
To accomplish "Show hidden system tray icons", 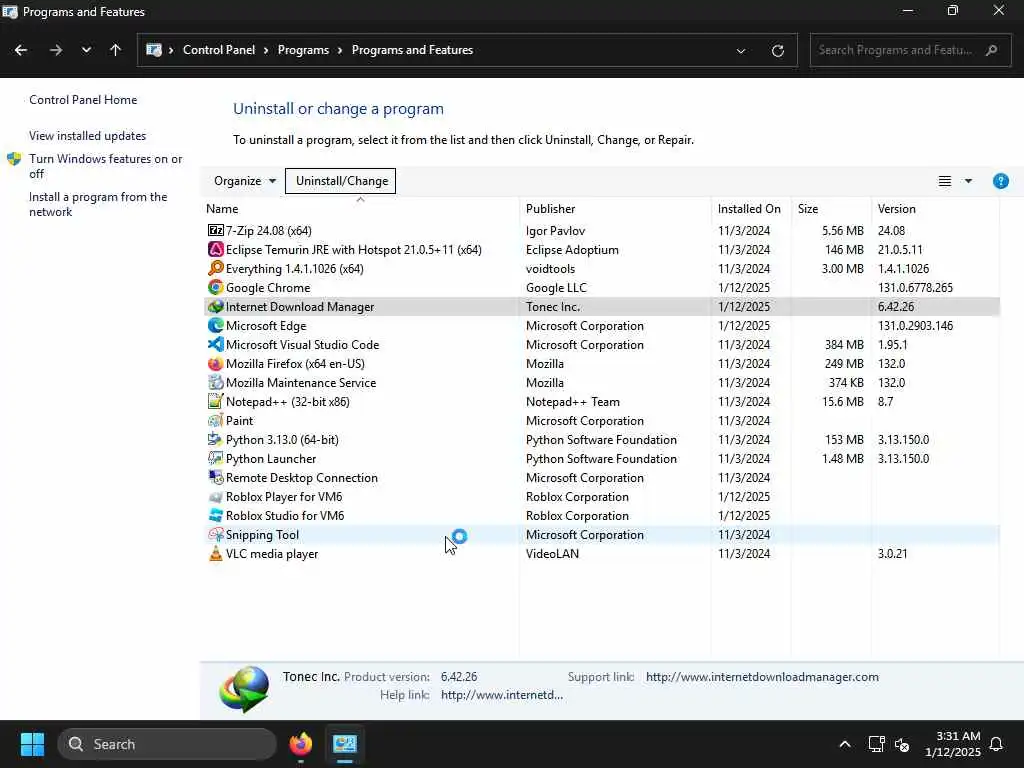I will (844, 744).
